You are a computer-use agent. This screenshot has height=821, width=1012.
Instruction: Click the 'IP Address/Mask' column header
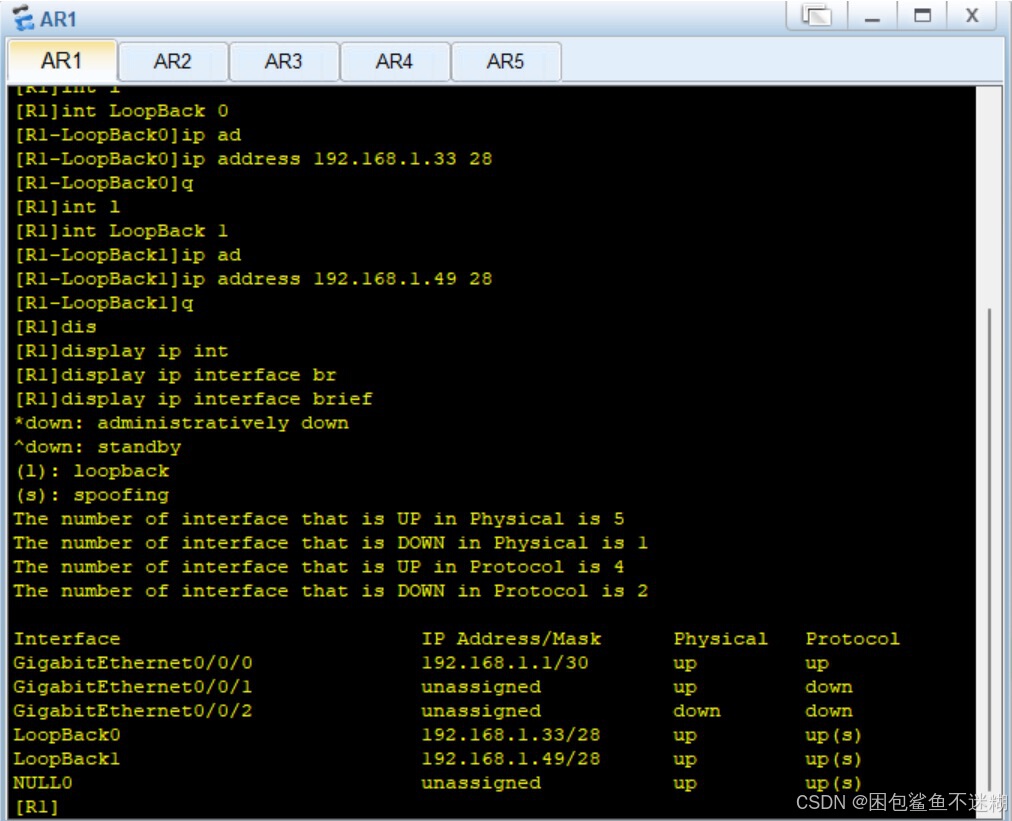pyautogui.click(x=511, y=639)
